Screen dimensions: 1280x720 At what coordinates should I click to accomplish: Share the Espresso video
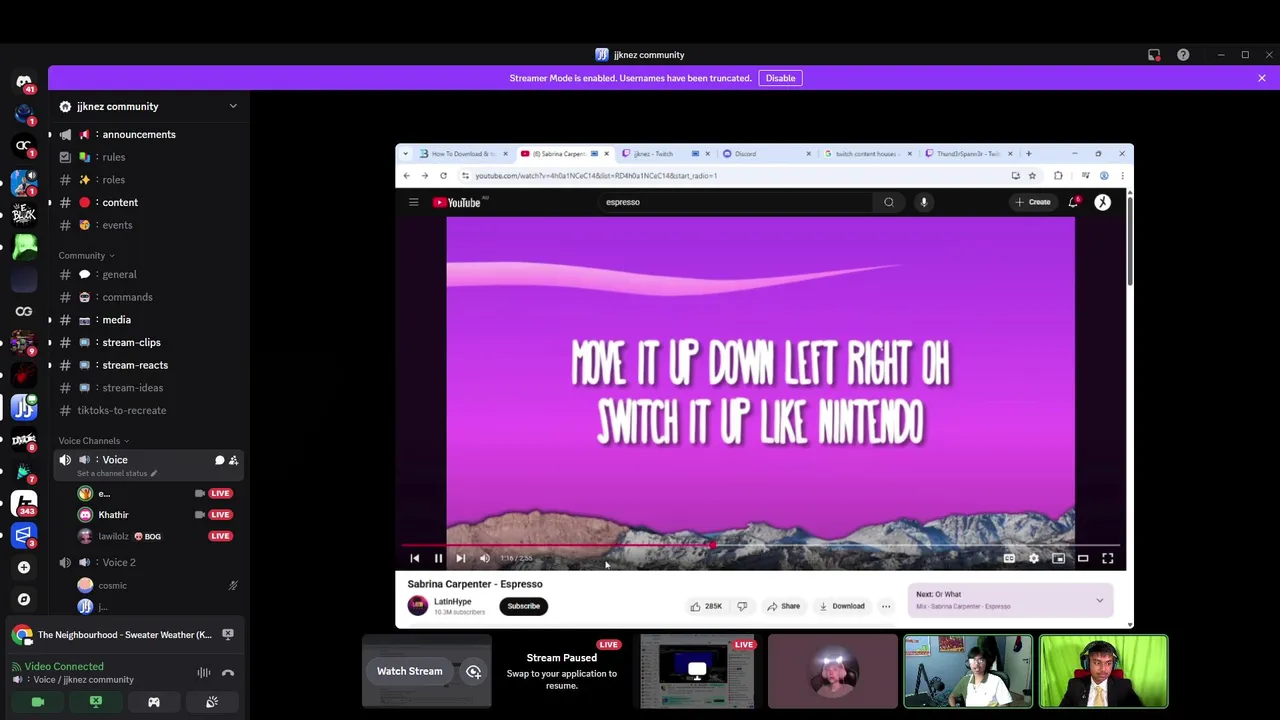click(x=783, y=606)
